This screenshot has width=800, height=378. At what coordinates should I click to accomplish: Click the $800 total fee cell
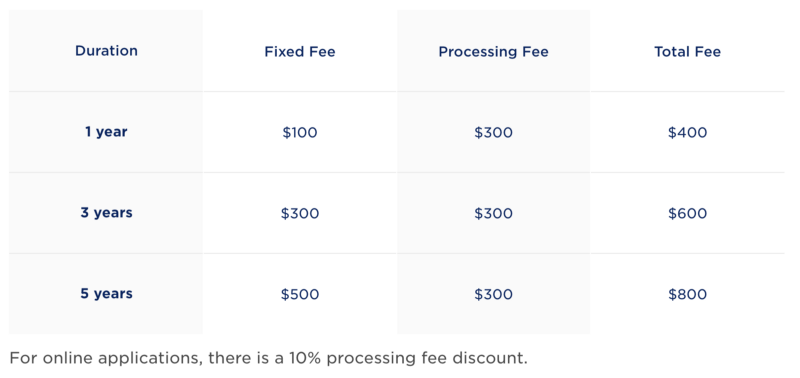(x=687, y=294)
